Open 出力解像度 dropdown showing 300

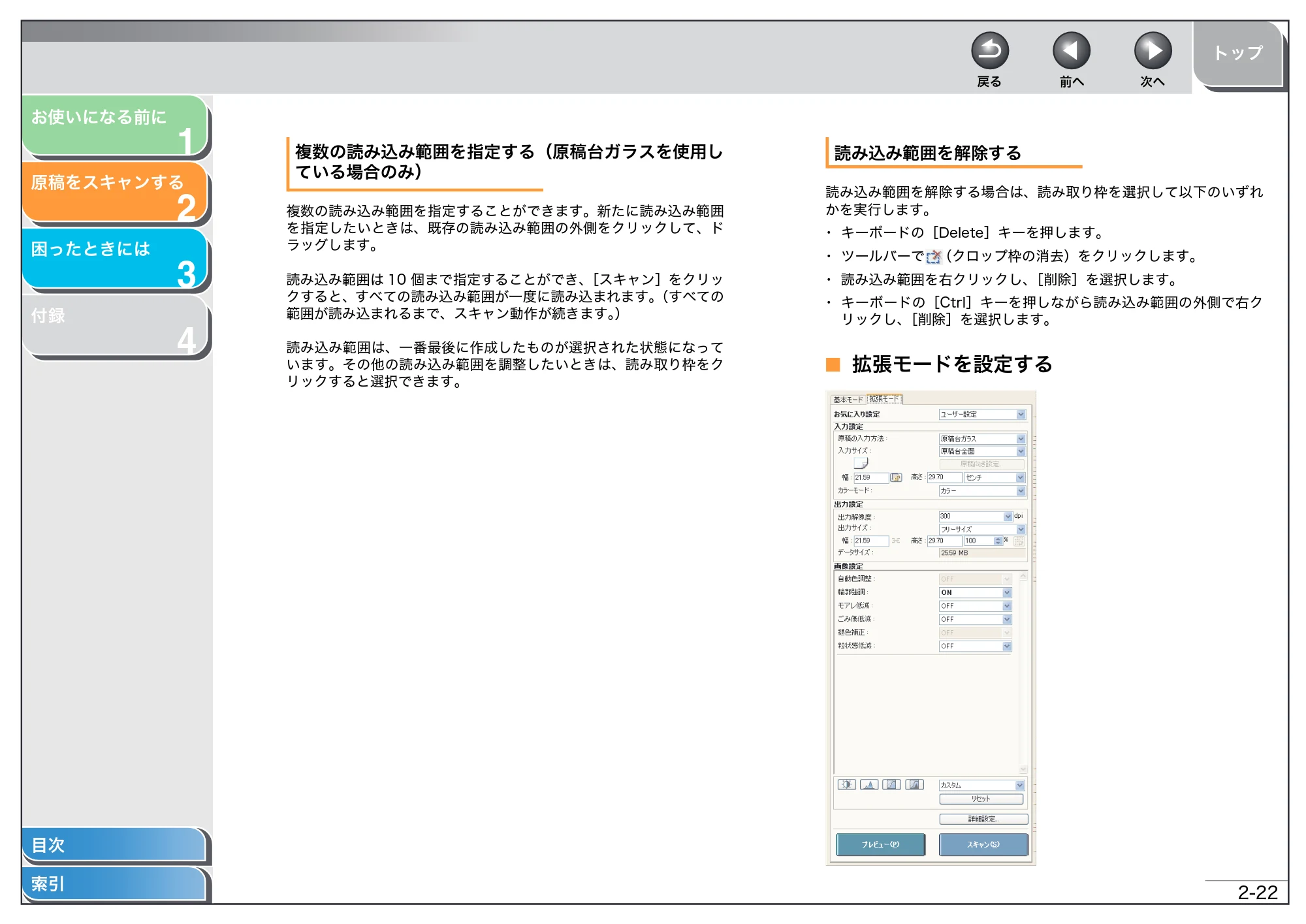[x=976, y=517]
